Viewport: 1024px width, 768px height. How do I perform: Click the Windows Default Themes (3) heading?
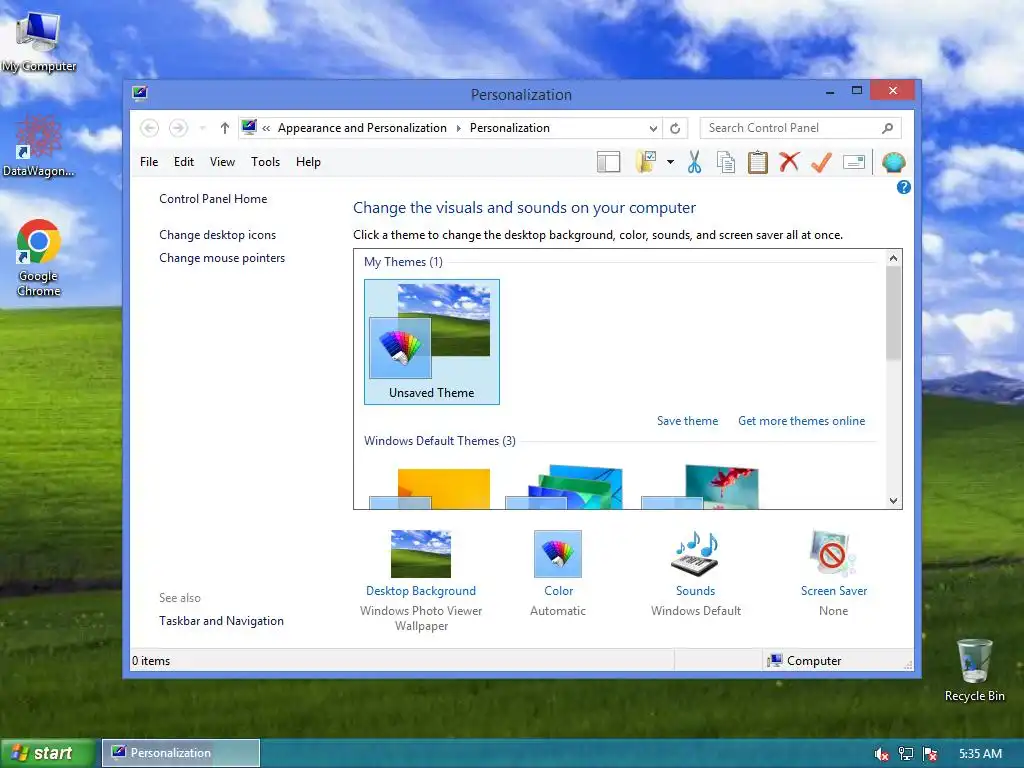440,441
